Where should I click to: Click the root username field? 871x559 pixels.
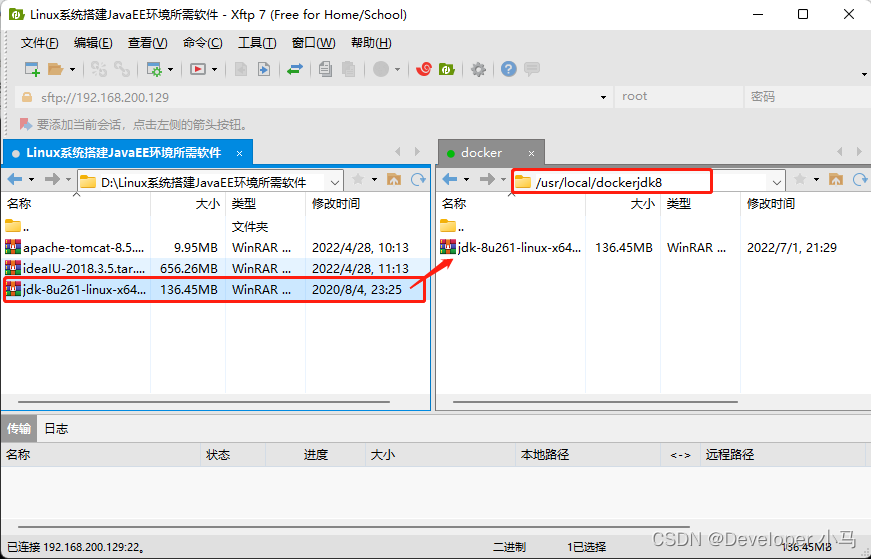click(679, 97)
